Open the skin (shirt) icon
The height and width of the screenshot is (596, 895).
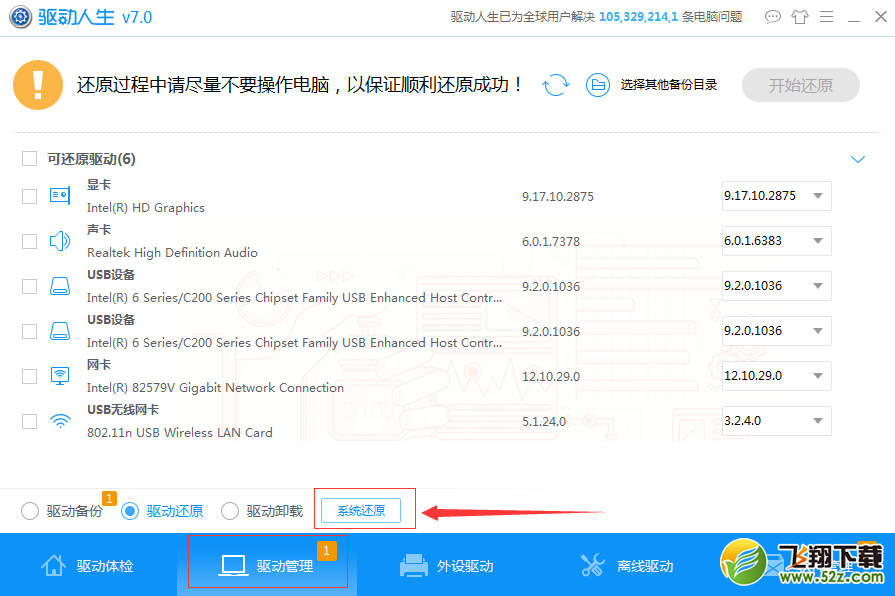coord(800,17)
